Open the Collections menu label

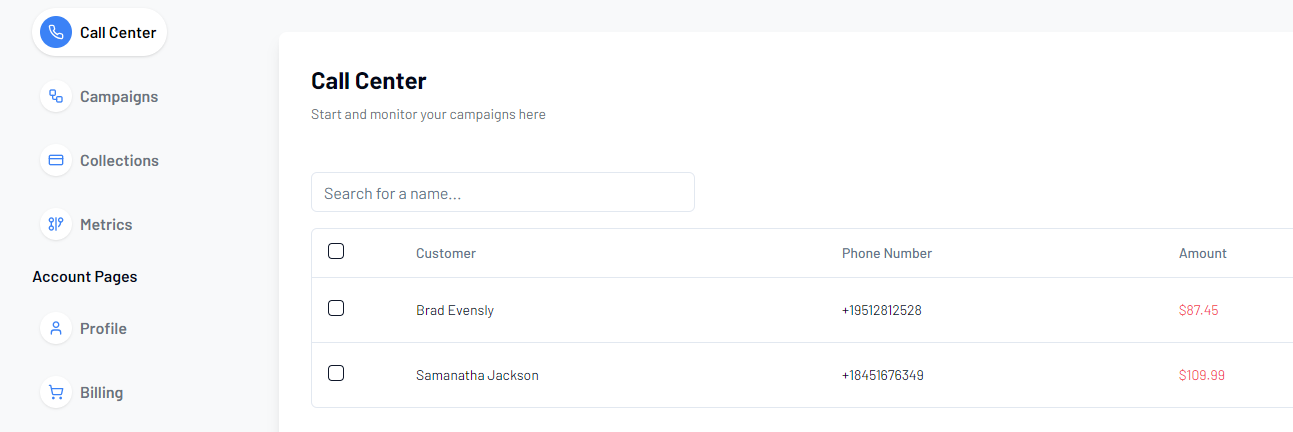119,161
